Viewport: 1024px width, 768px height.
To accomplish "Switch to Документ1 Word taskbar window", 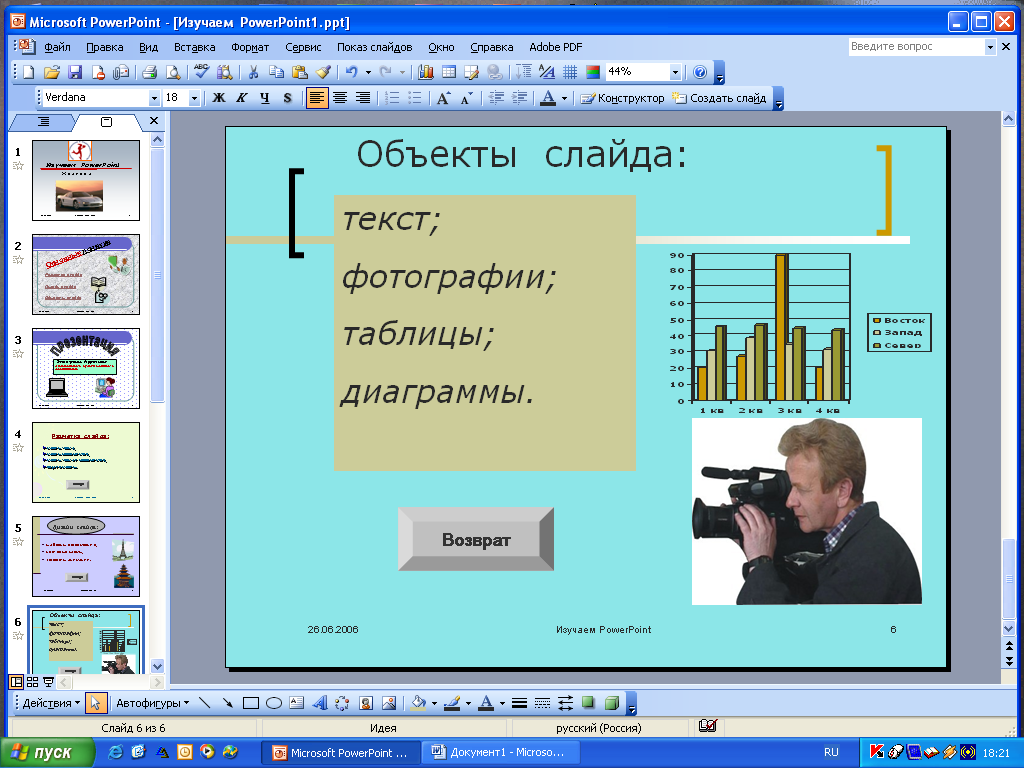I will pos(502,752).
